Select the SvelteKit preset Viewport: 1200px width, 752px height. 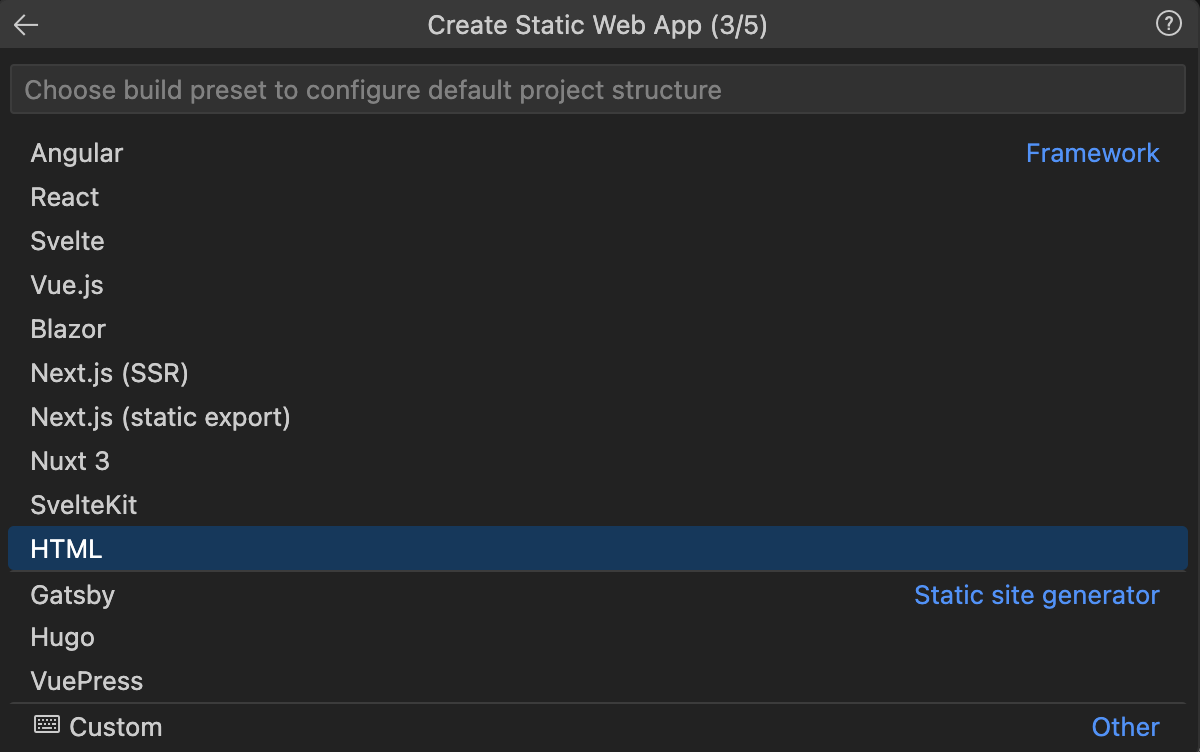[x=84, y=505]
